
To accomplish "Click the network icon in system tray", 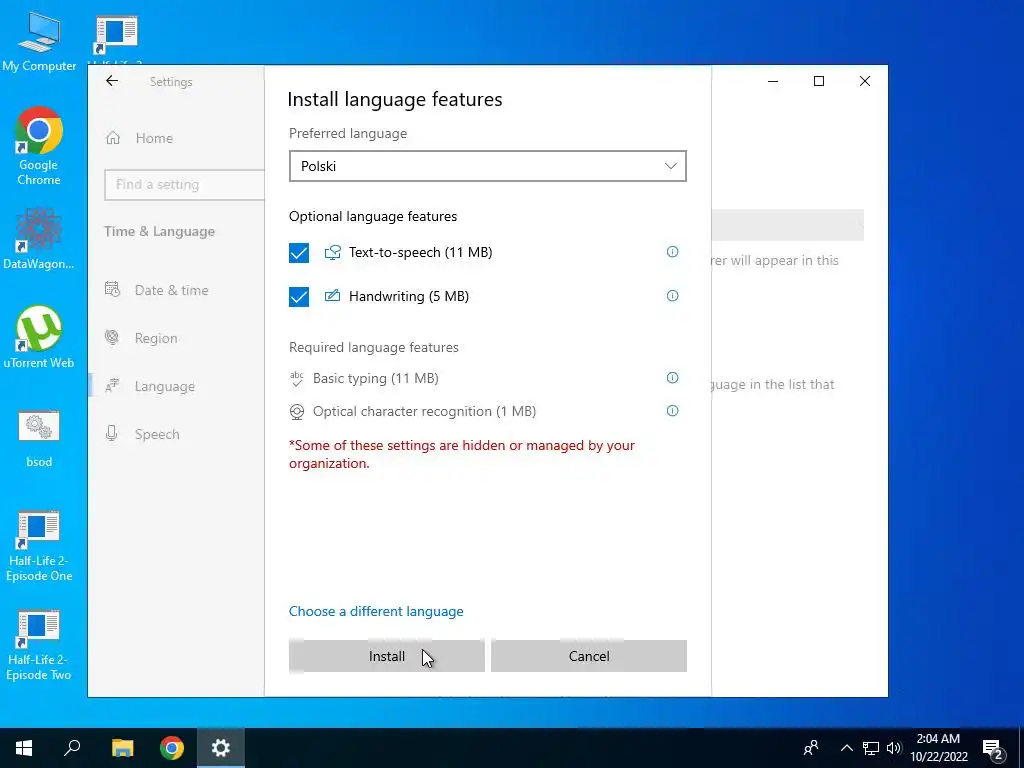I will coord(871,748).
